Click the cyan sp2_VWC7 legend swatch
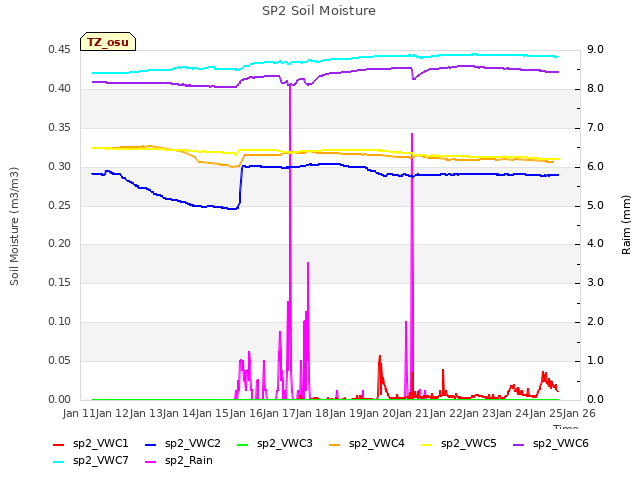Image resolution: width=640 pixels, height=480 pixels. (59, 462)
